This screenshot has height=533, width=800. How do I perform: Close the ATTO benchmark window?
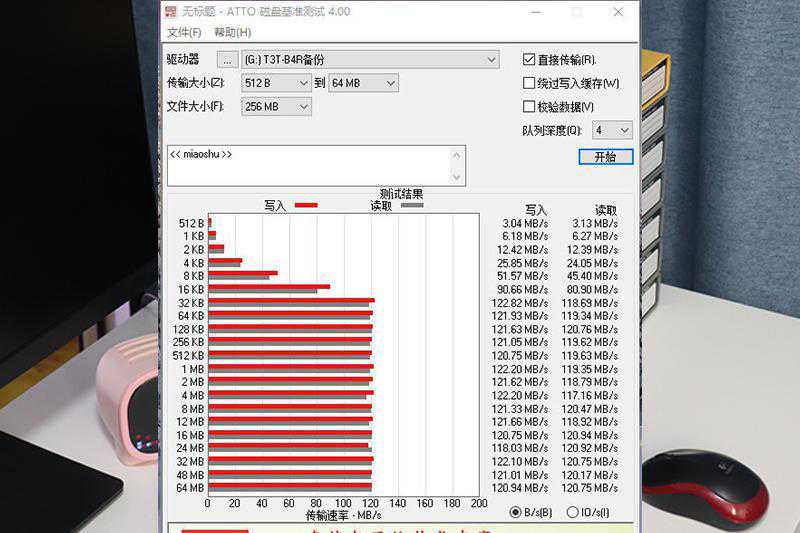coord(617,12)
